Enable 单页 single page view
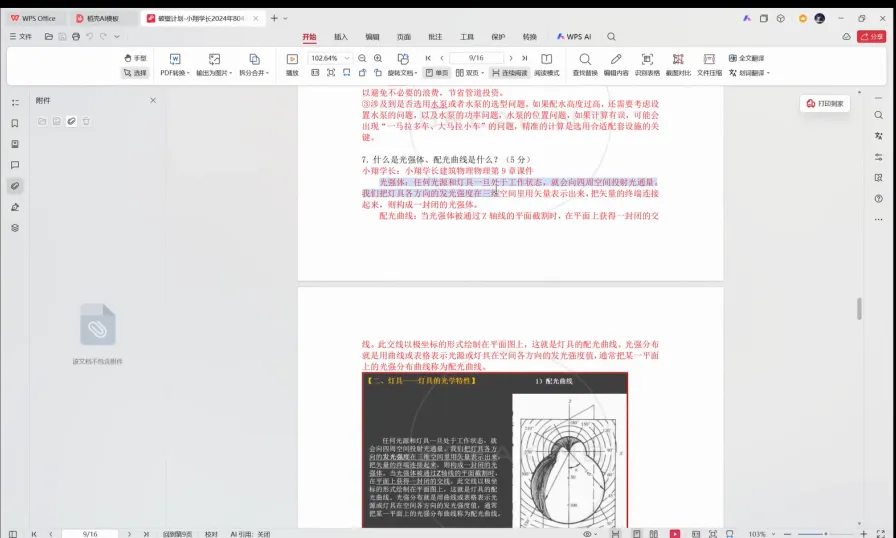The height and width of the screenshot is (538, 896). (x=437, y=73)
